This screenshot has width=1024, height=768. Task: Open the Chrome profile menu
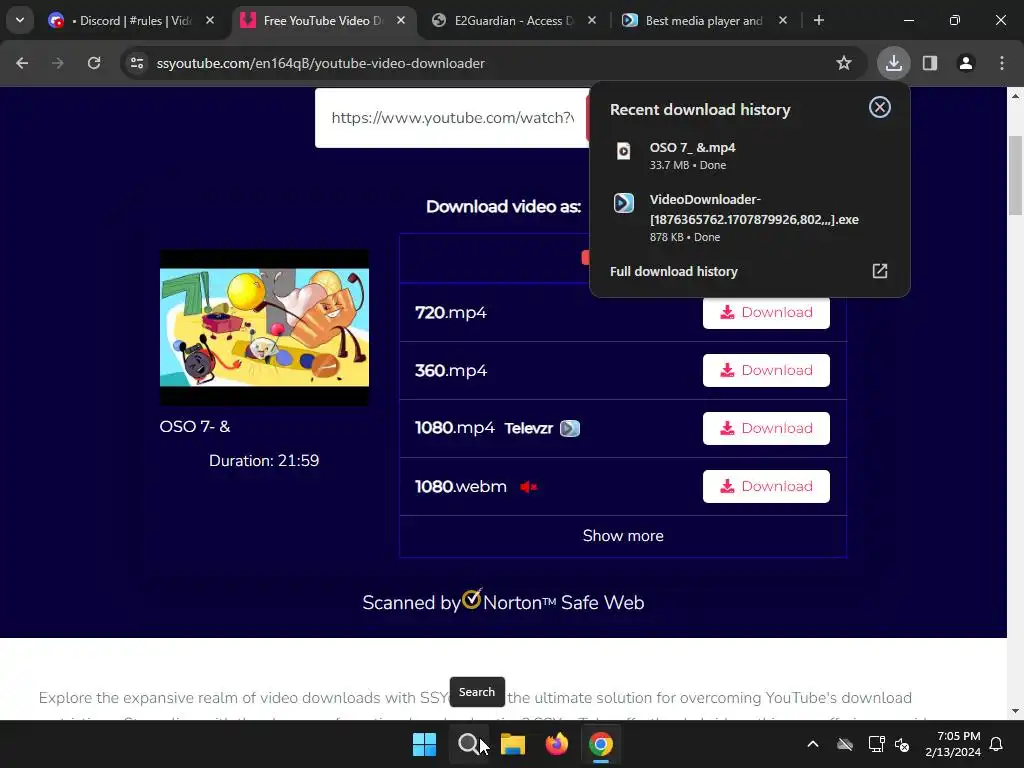[966, 63]
